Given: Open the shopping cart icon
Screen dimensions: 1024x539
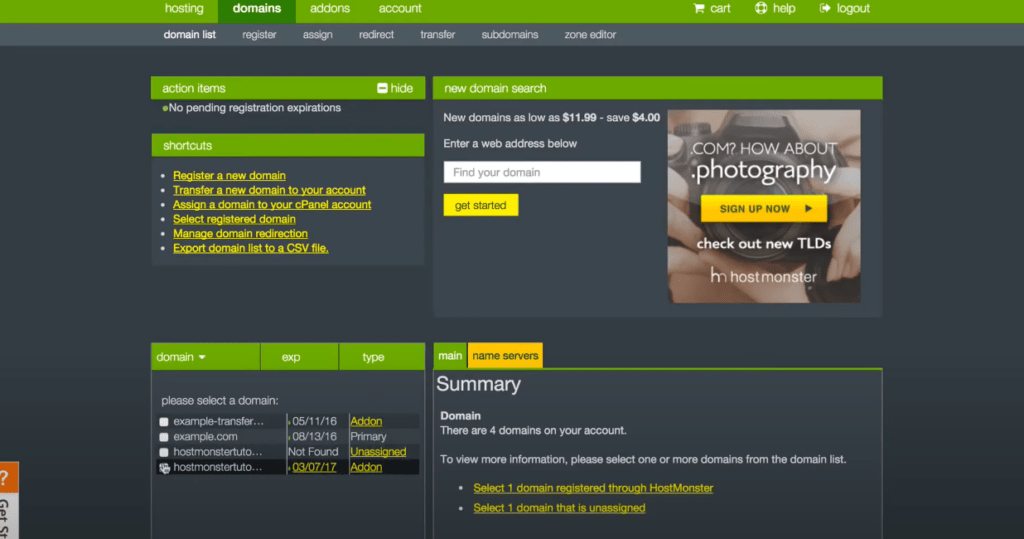Looking at the screenshot, I should (x=699, y=8).
